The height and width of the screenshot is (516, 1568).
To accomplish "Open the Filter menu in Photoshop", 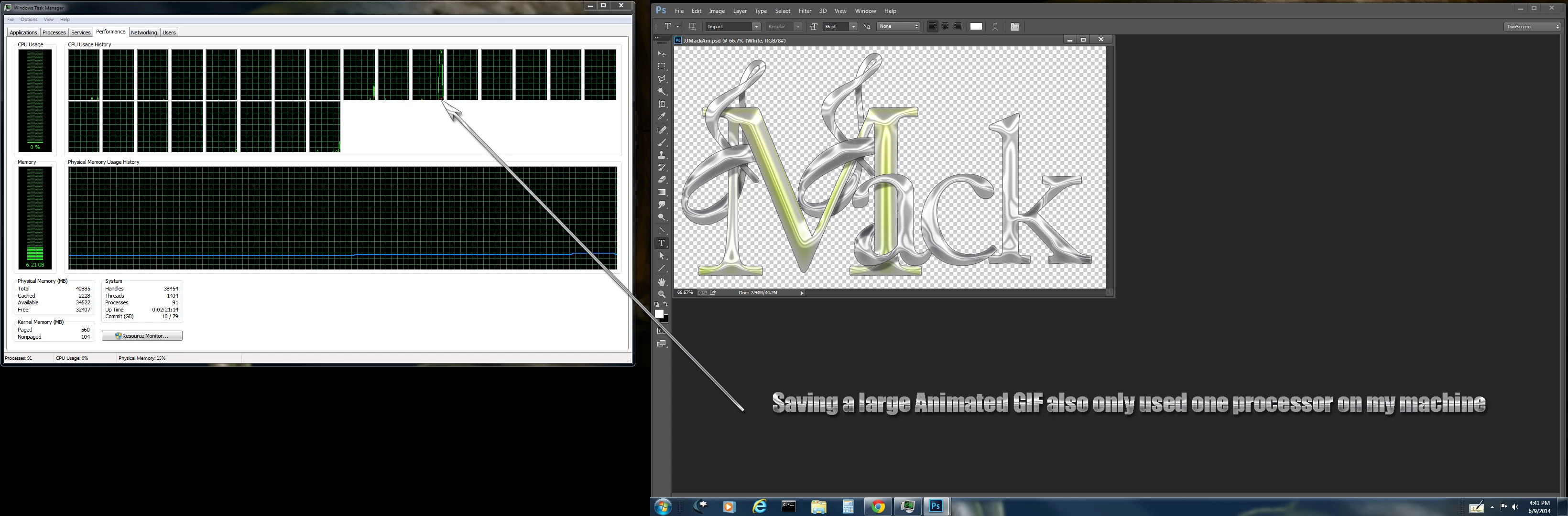I will pyautogui.click(x=805, y=11).
